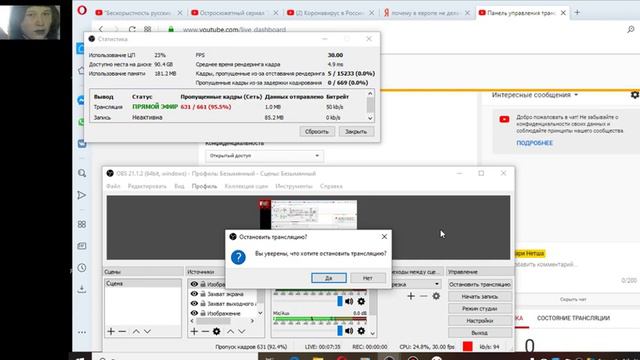Open source properties gear in Sources panel
This screenshot has height=360, width=640.
coord(216,331)
